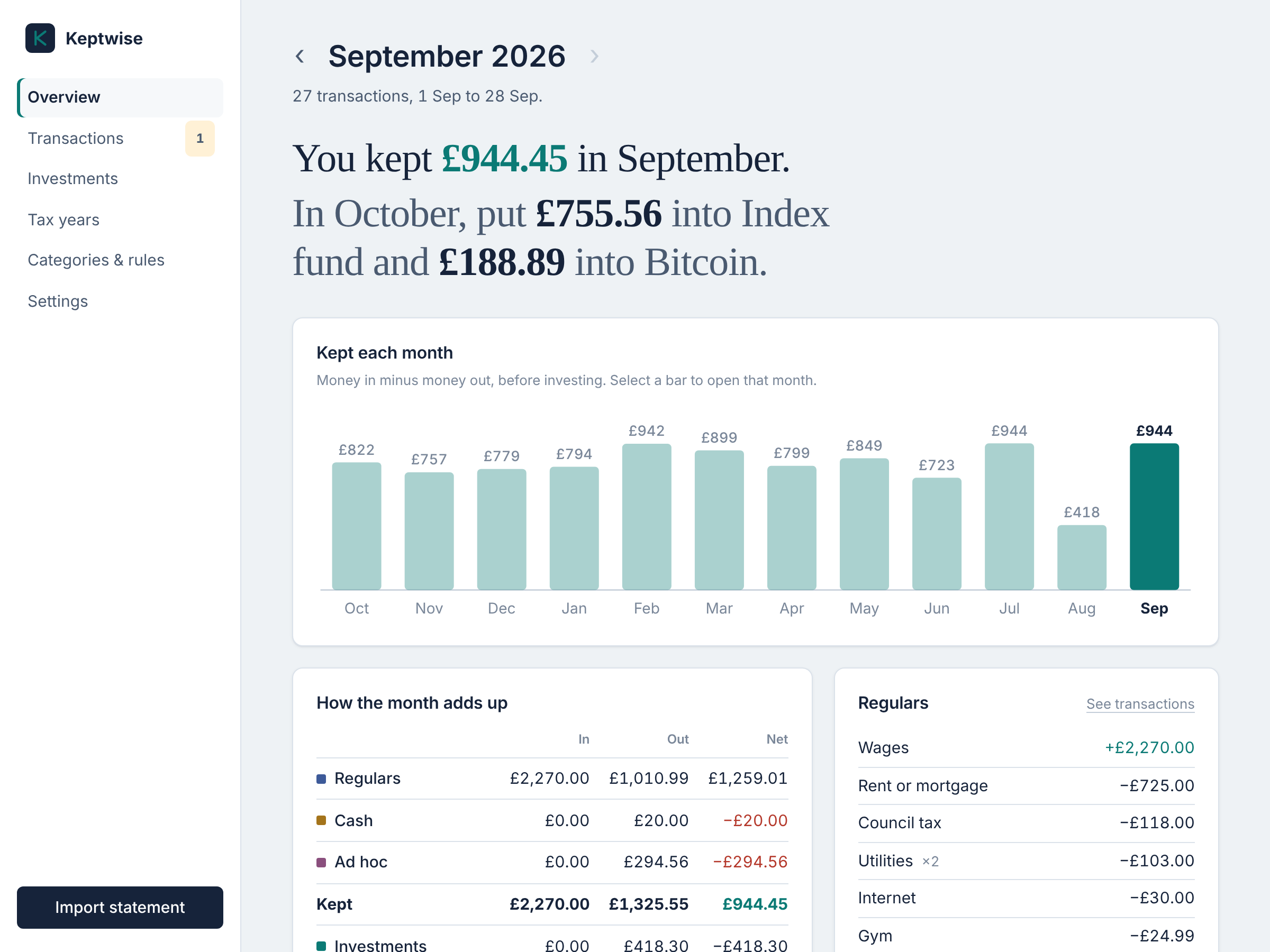This screenshot has height=952, width=1270.
Task: Click the £188.89 Bitcoin amount
Action: pos(502,263)
